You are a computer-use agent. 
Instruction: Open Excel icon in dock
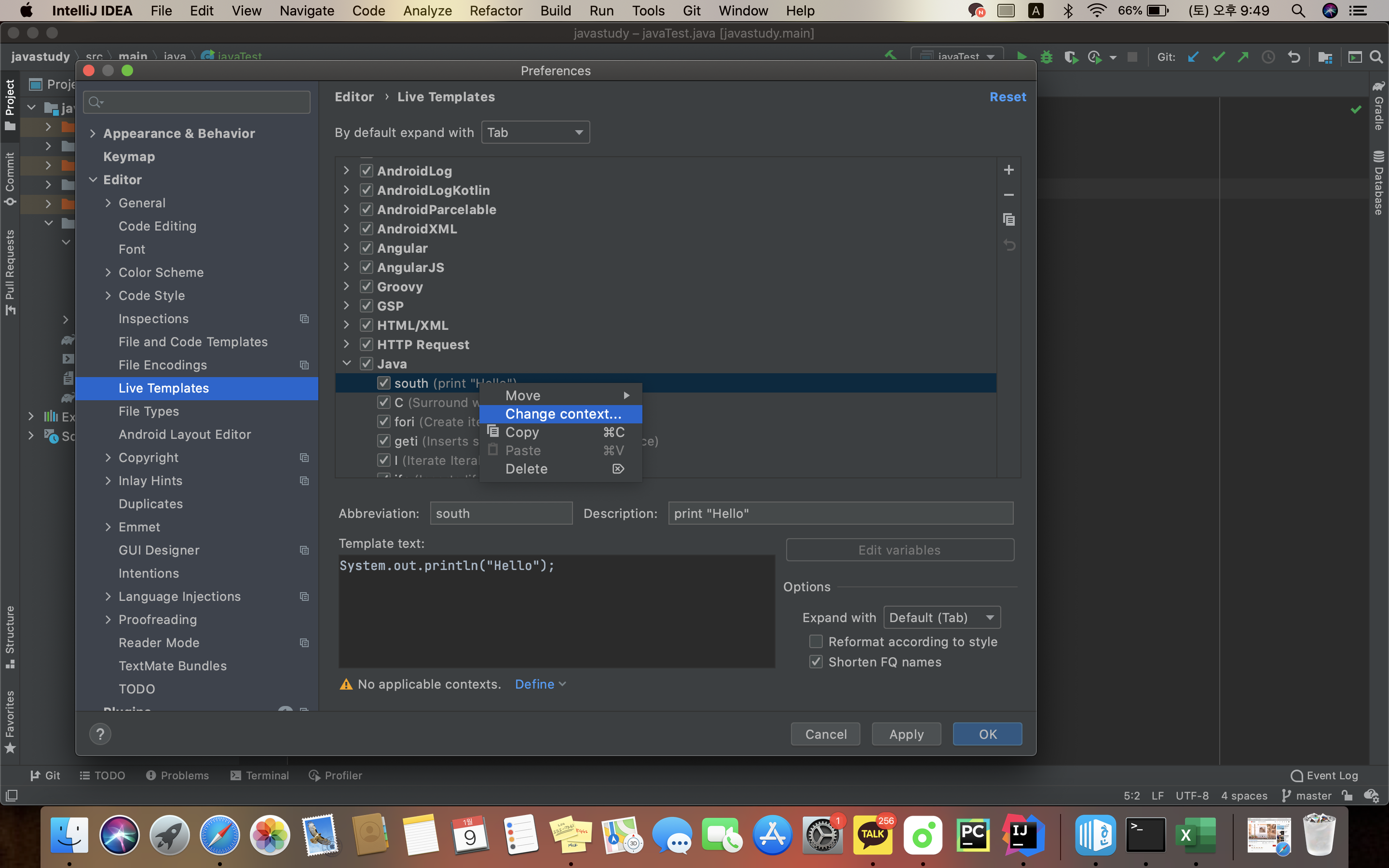click(x=1196, y=835)
